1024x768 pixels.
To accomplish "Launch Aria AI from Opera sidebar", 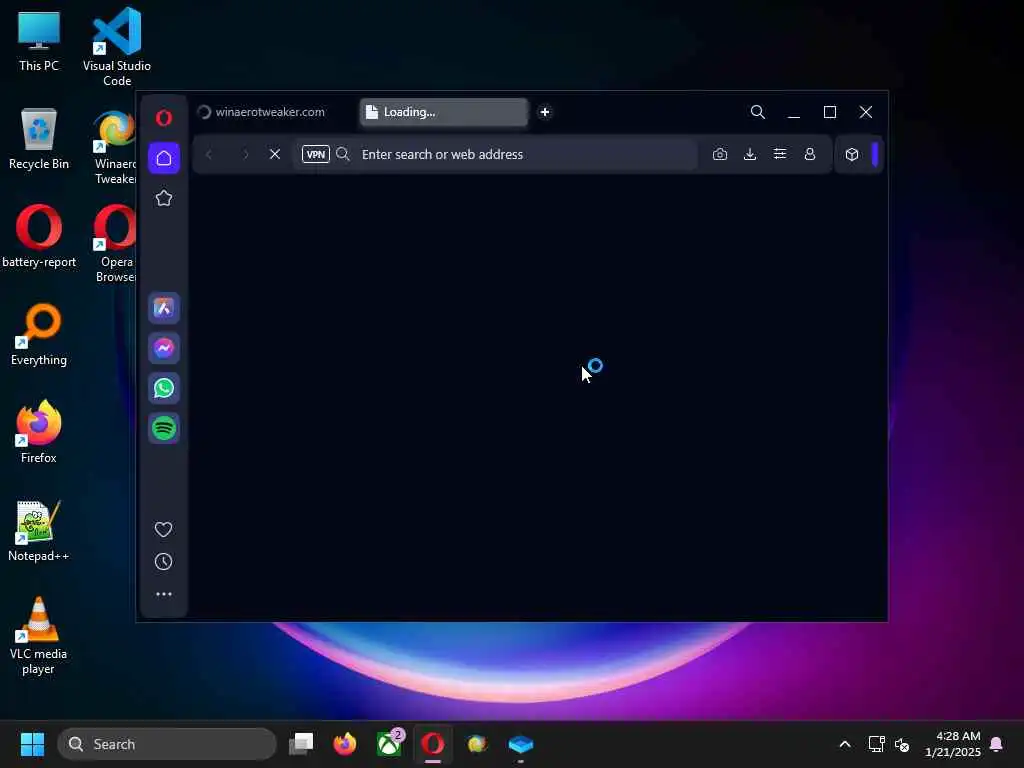I will [164, 308].
